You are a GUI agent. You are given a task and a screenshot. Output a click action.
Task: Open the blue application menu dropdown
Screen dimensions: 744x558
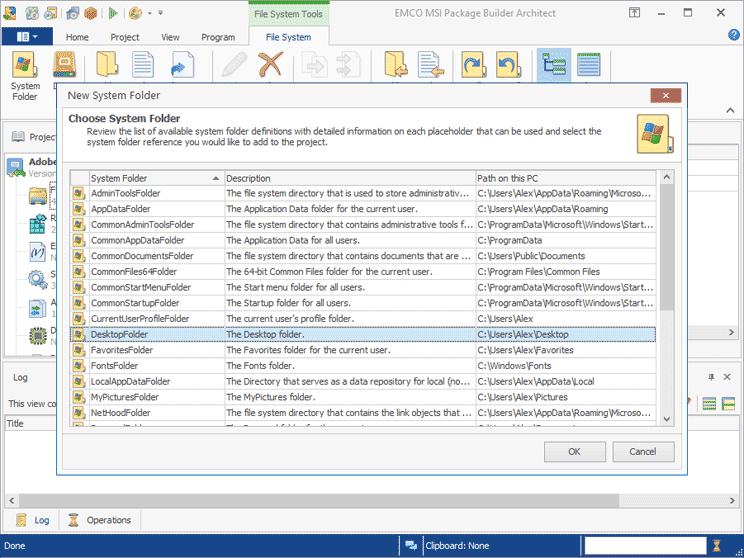[27, 36]
